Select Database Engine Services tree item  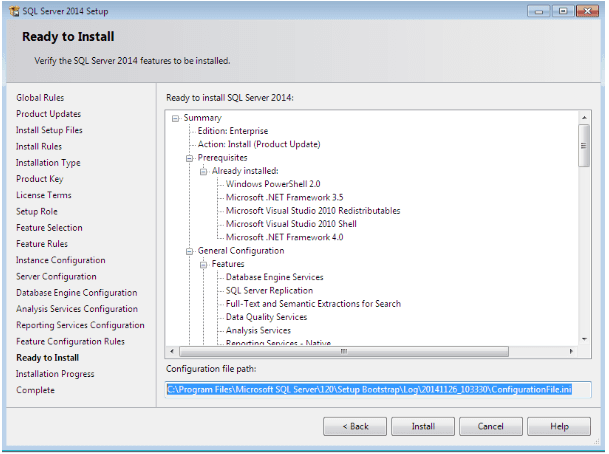pyautogui.click(x=274, y=277)
